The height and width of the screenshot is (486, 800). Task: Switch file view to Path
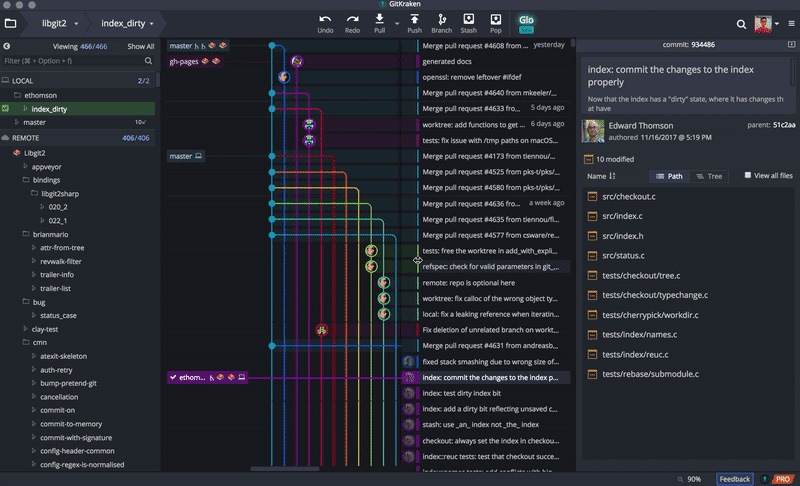(x=669, y=176)
